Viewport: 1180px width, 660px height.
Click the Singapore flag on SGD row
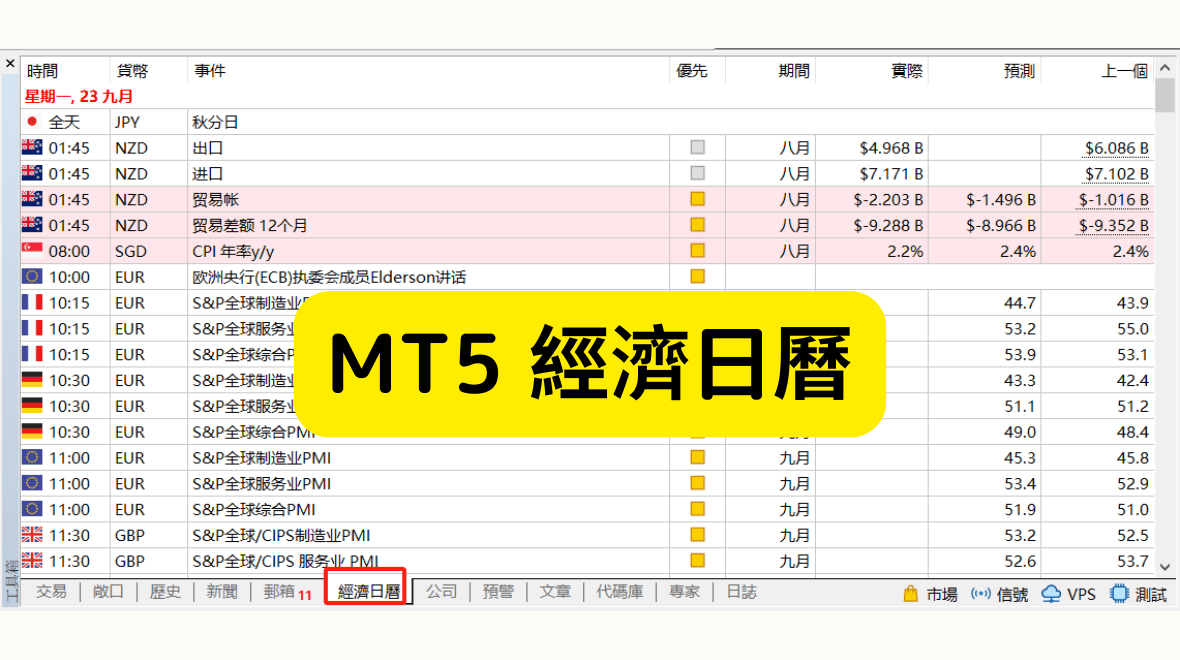[x=32, y=251]
